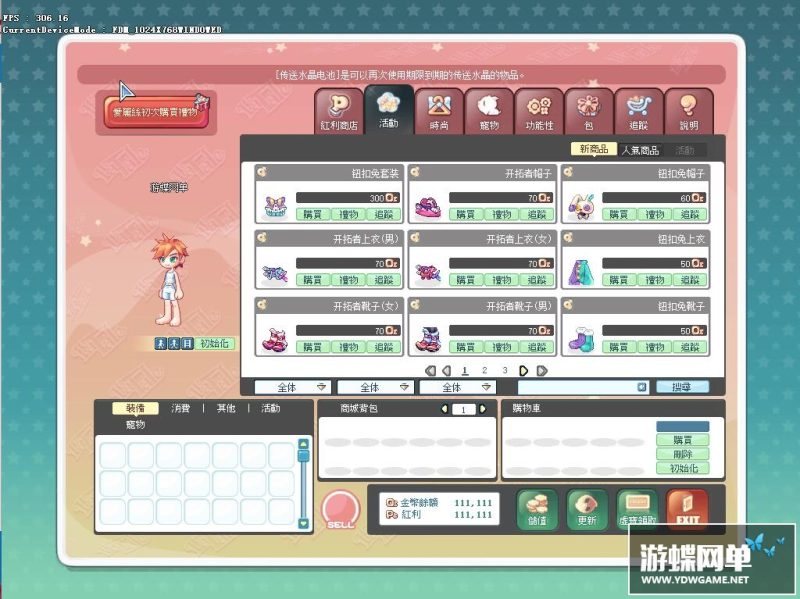Image resolution: width=800 pixels, height=599 pixels.
Task: Click the round SELL button
Action: click(x=340, y=510)
